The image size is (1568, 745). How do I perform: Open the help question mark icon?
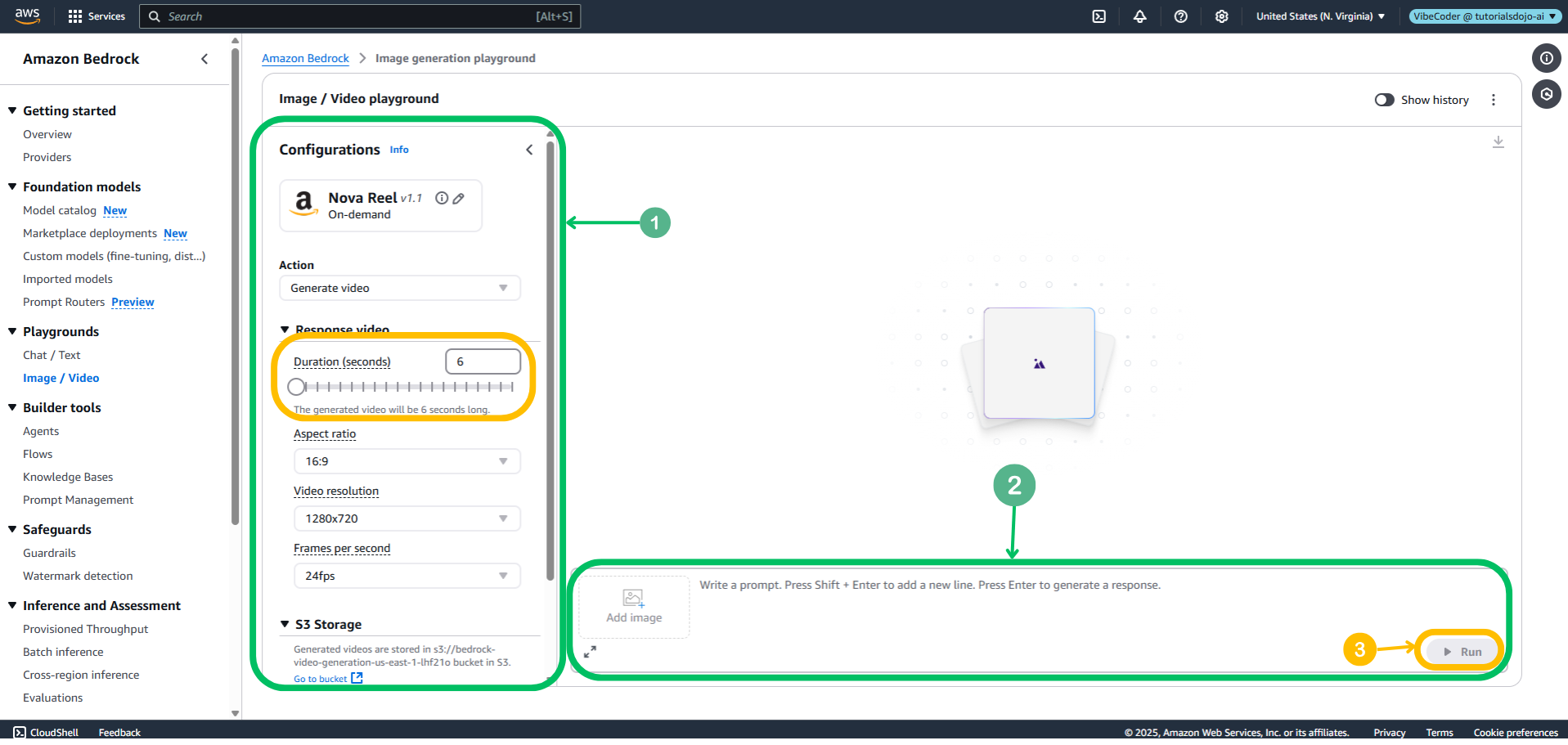point(1180,16)
